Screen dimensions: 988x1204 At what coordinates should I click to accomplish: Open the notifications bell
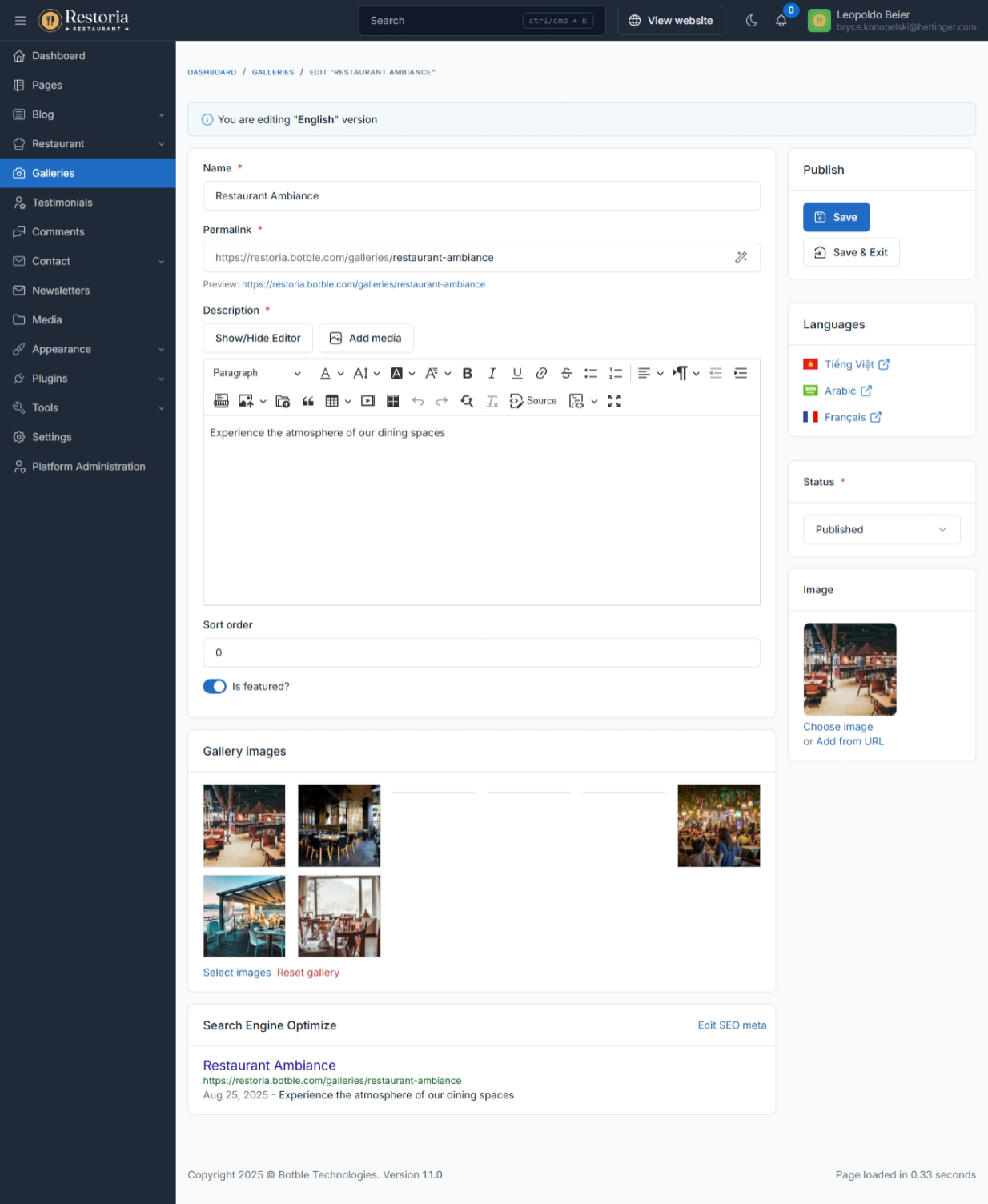[781, 21]
